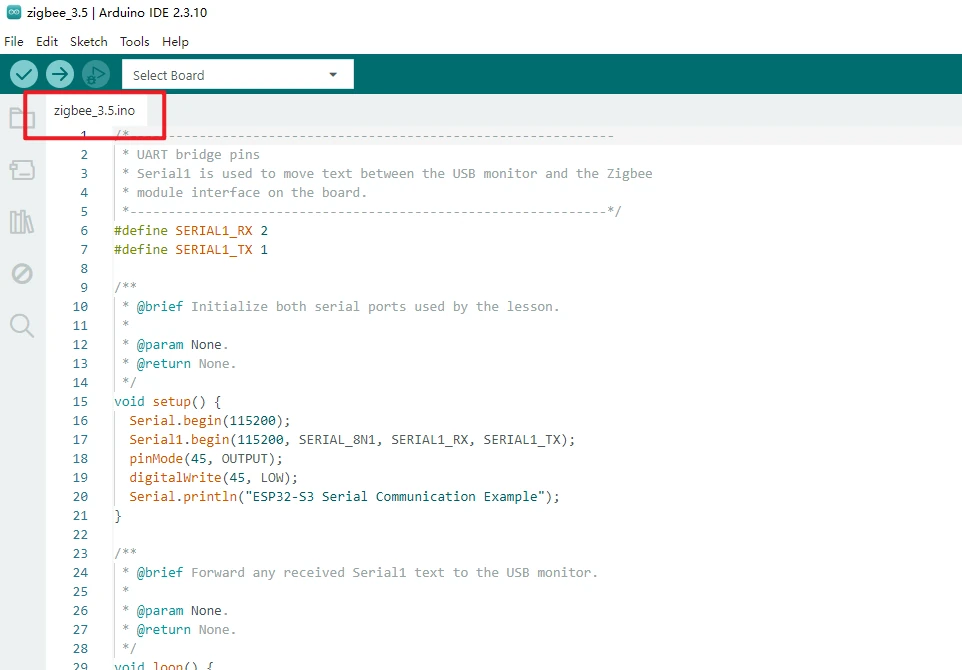Viewport: 962px width, 670px height.
Task: Open the Sketchbook folder sidebar icon
Action: 22,118
